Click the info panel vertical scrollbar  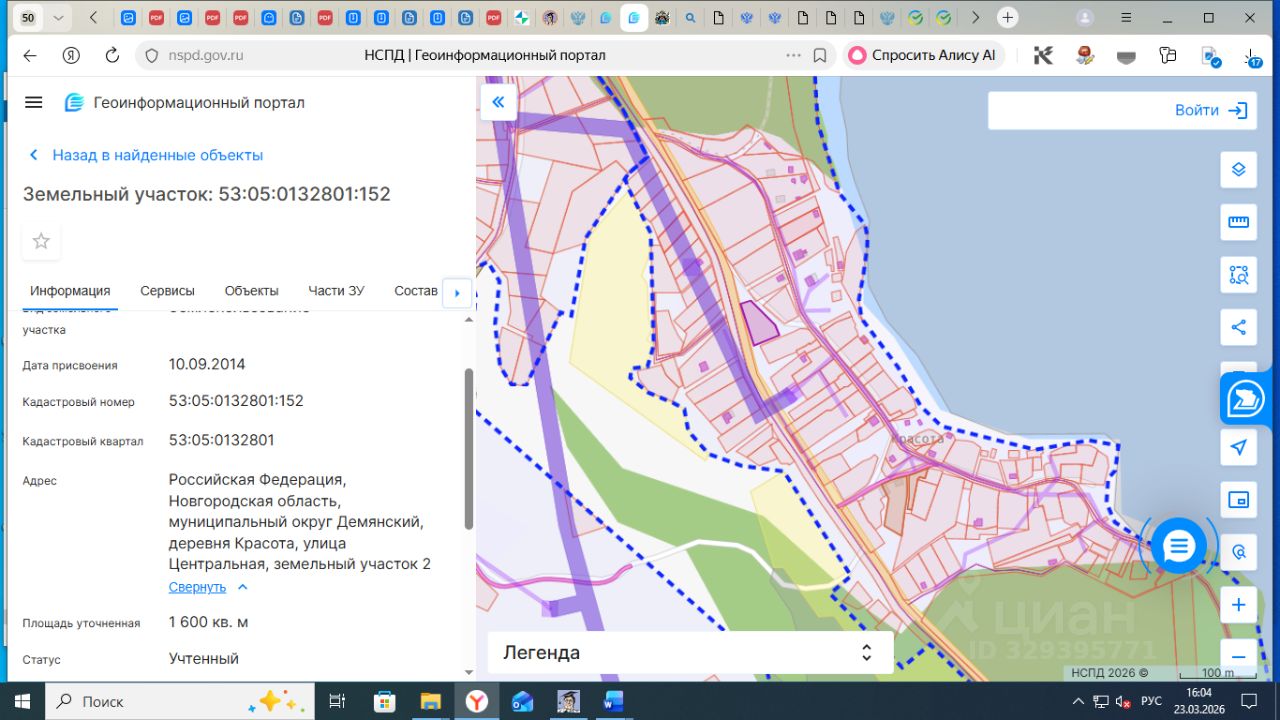[x=469, y=448]
